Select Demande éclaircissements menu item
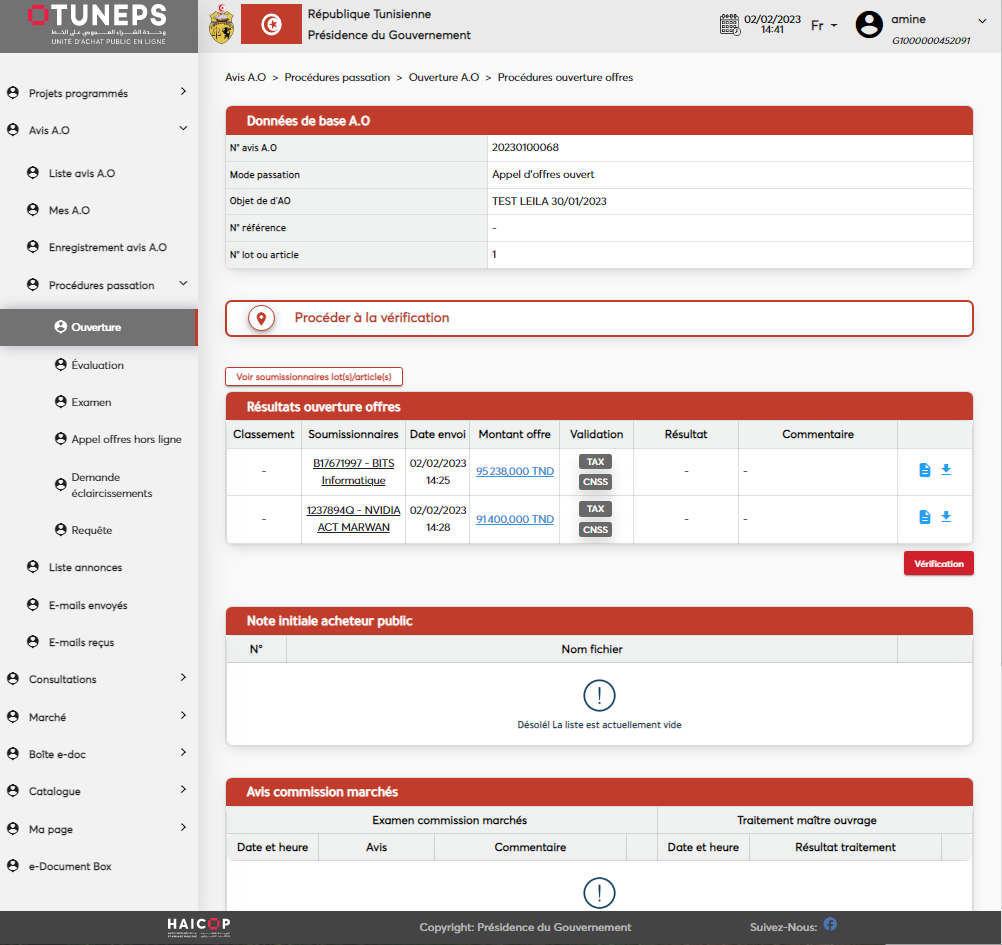 pyautogui.click(x=111, y=485)
